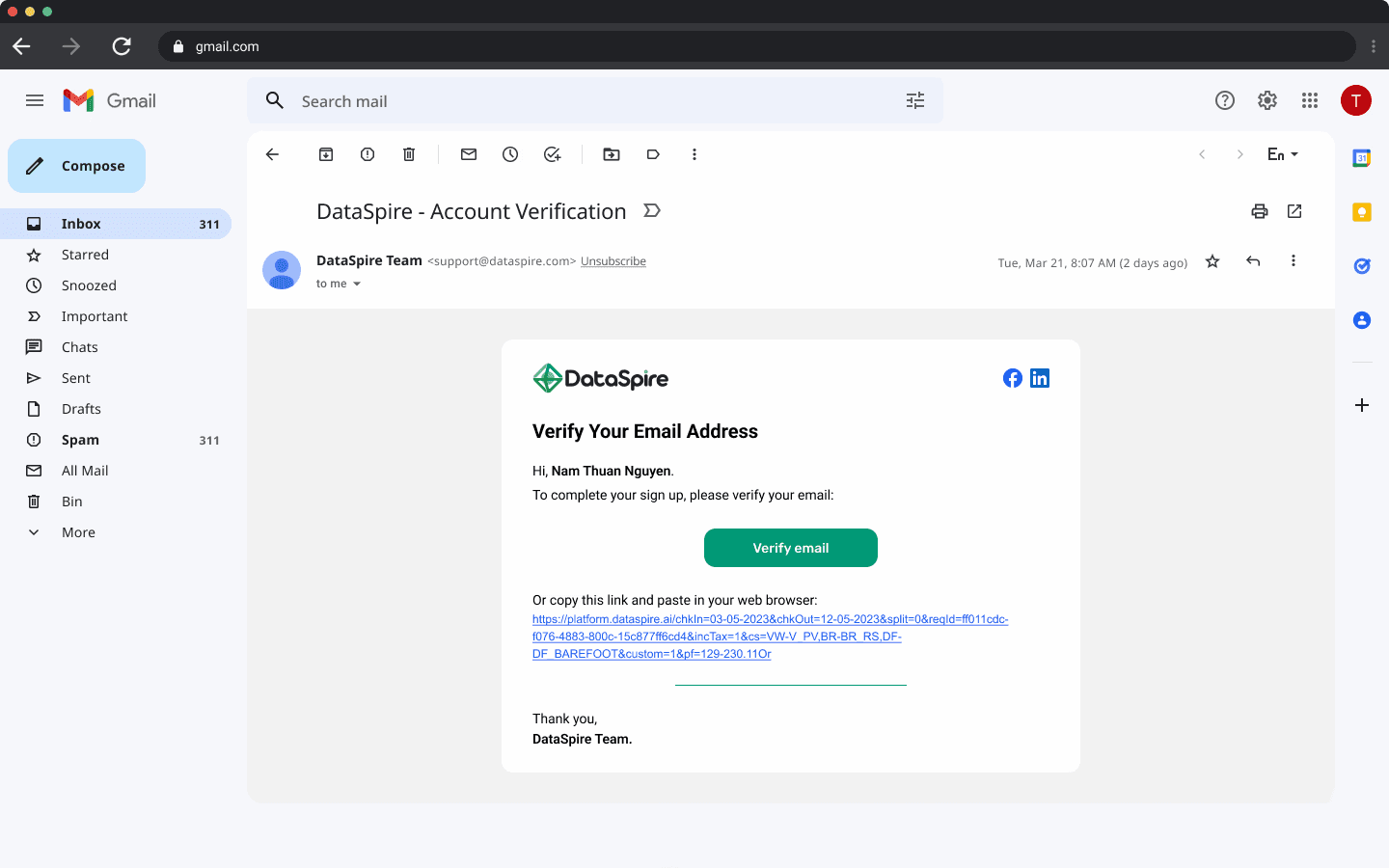
Task: Click the Verify email button
Action: point(791,548)
